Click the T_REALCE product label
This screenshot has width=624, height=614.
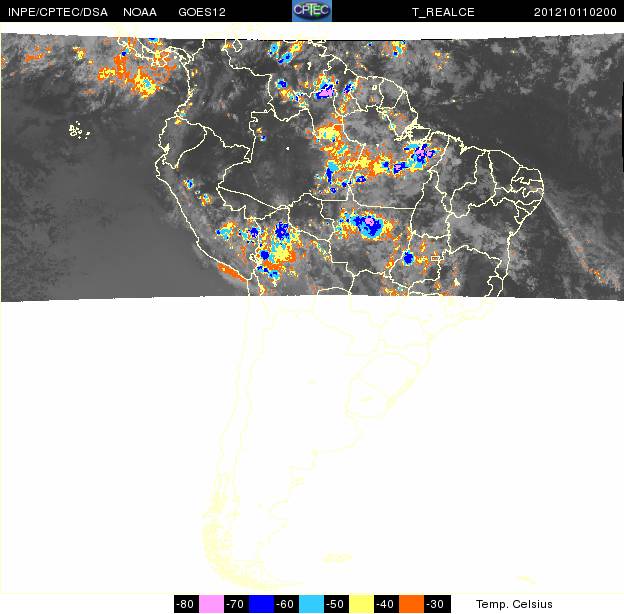tap(443, 12)
